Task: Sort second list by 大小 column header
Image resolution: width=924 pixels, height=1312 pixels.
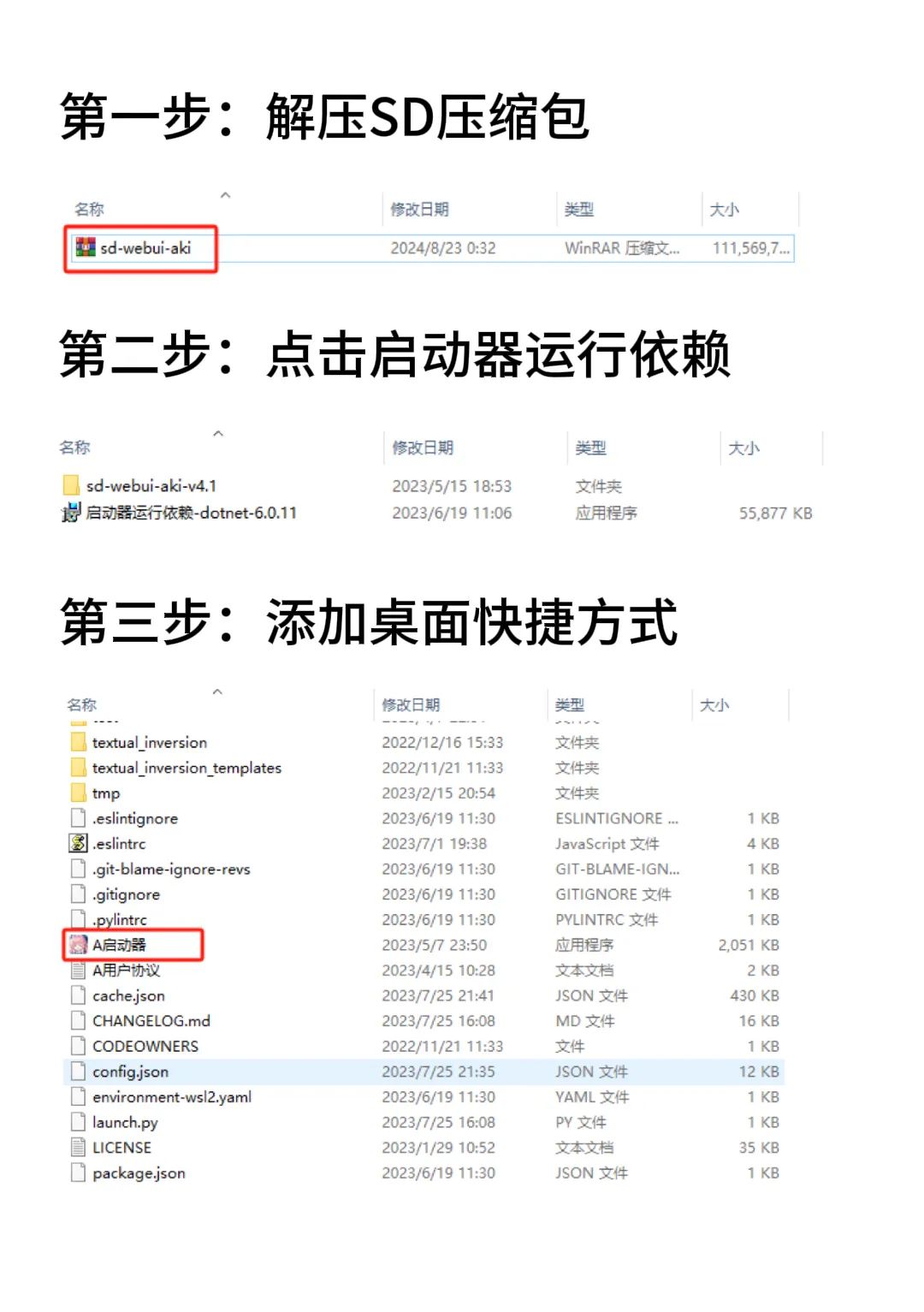Action: coord(743,448)
